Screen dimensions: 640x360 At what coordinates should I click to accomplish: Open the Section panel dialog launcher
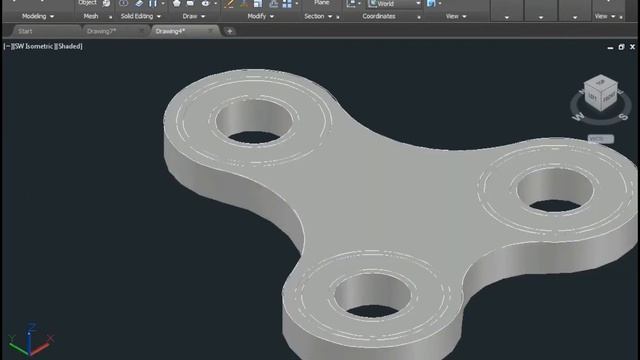(338, 17)
